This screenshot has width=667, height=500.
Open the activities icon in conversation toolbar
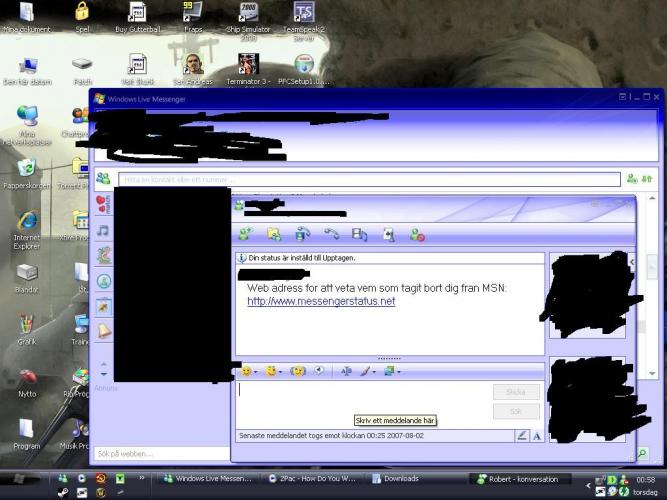tap(359, 234)
